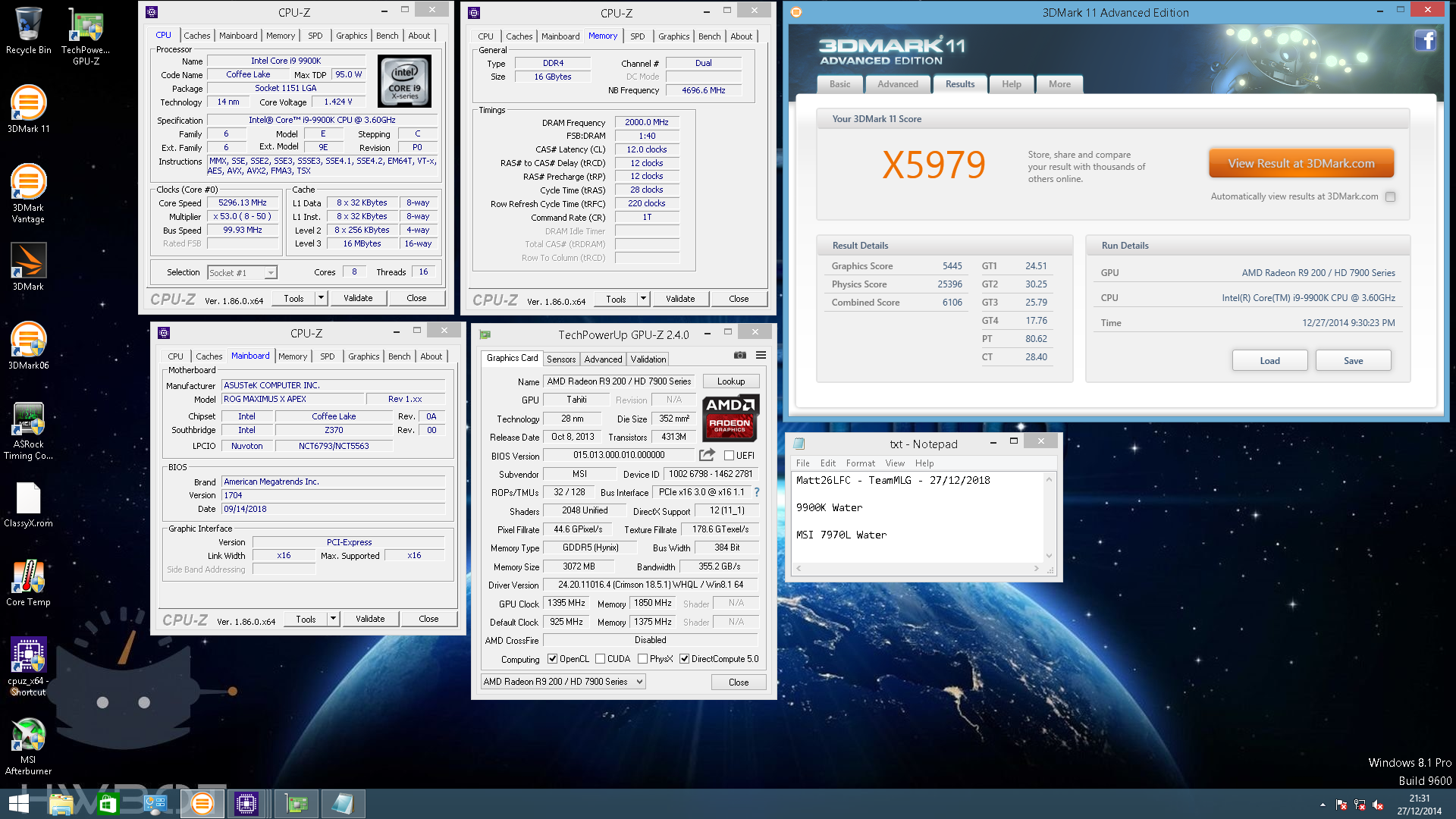The height and width of the screenshot is (819, 1456).
Task: Open the GPU selector dropdown in GPU-Z
Action: pos(563,682)
